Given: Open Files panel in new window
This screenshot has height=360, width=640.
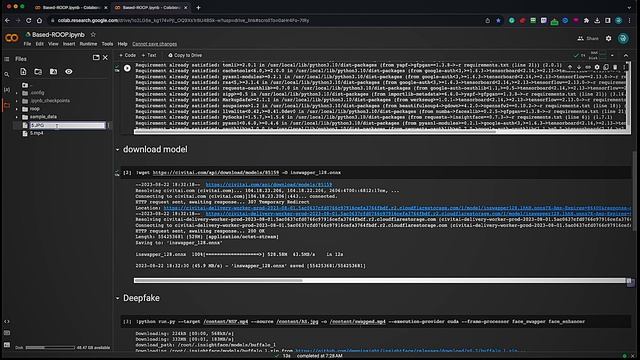Looking at the screenshot, I should [96, 58].
